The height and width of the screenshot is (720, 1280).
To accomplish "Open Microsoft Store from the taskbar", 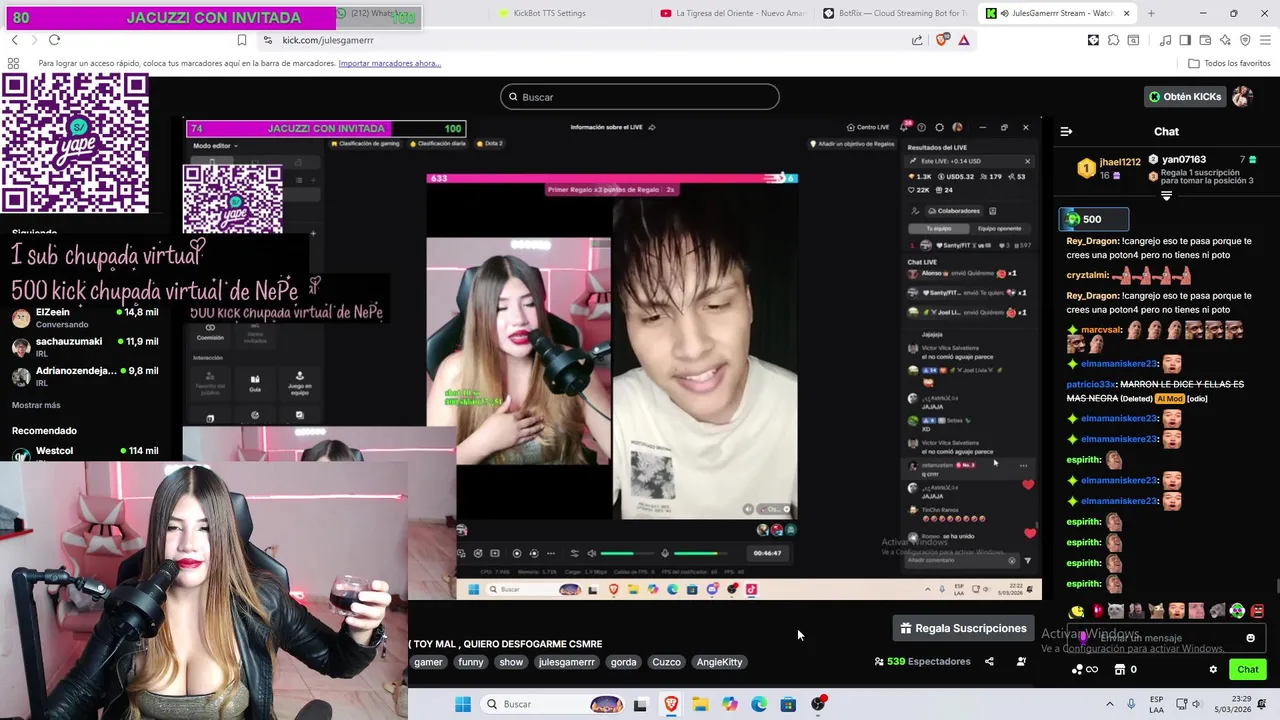I will click(788, 704).
